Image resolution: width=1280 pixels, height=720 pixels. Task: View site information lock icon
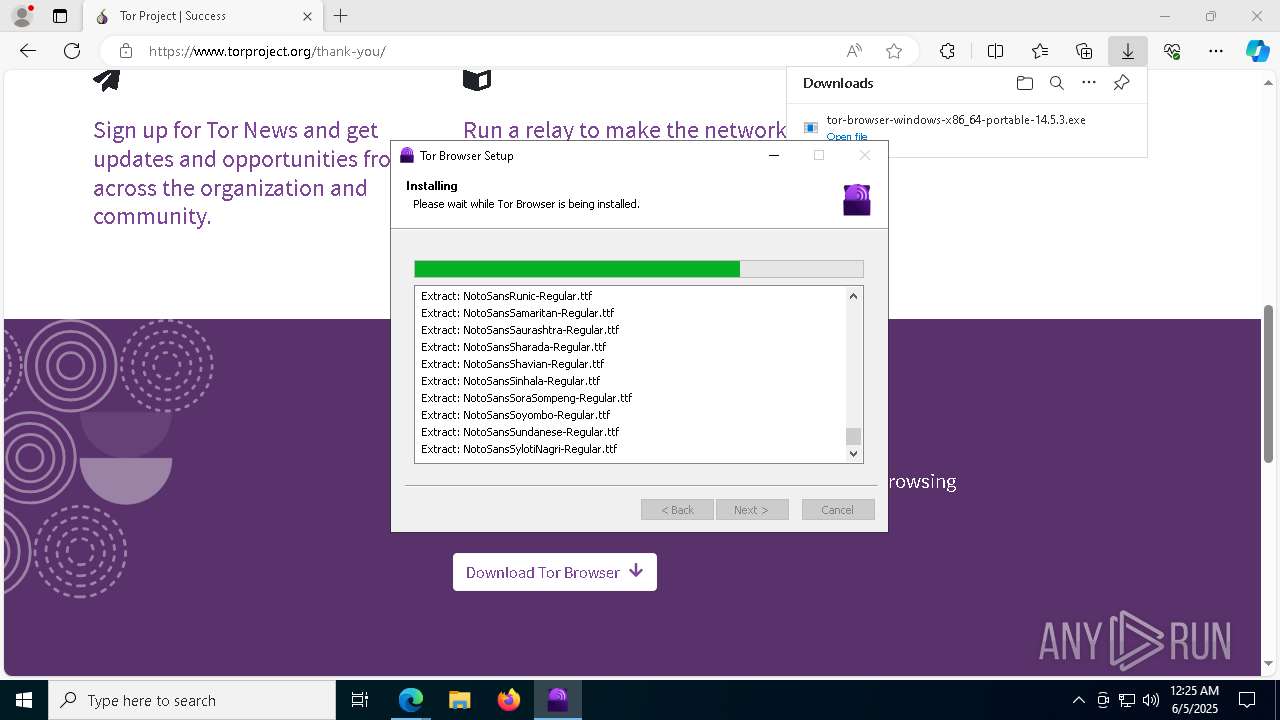pos(125,51)
